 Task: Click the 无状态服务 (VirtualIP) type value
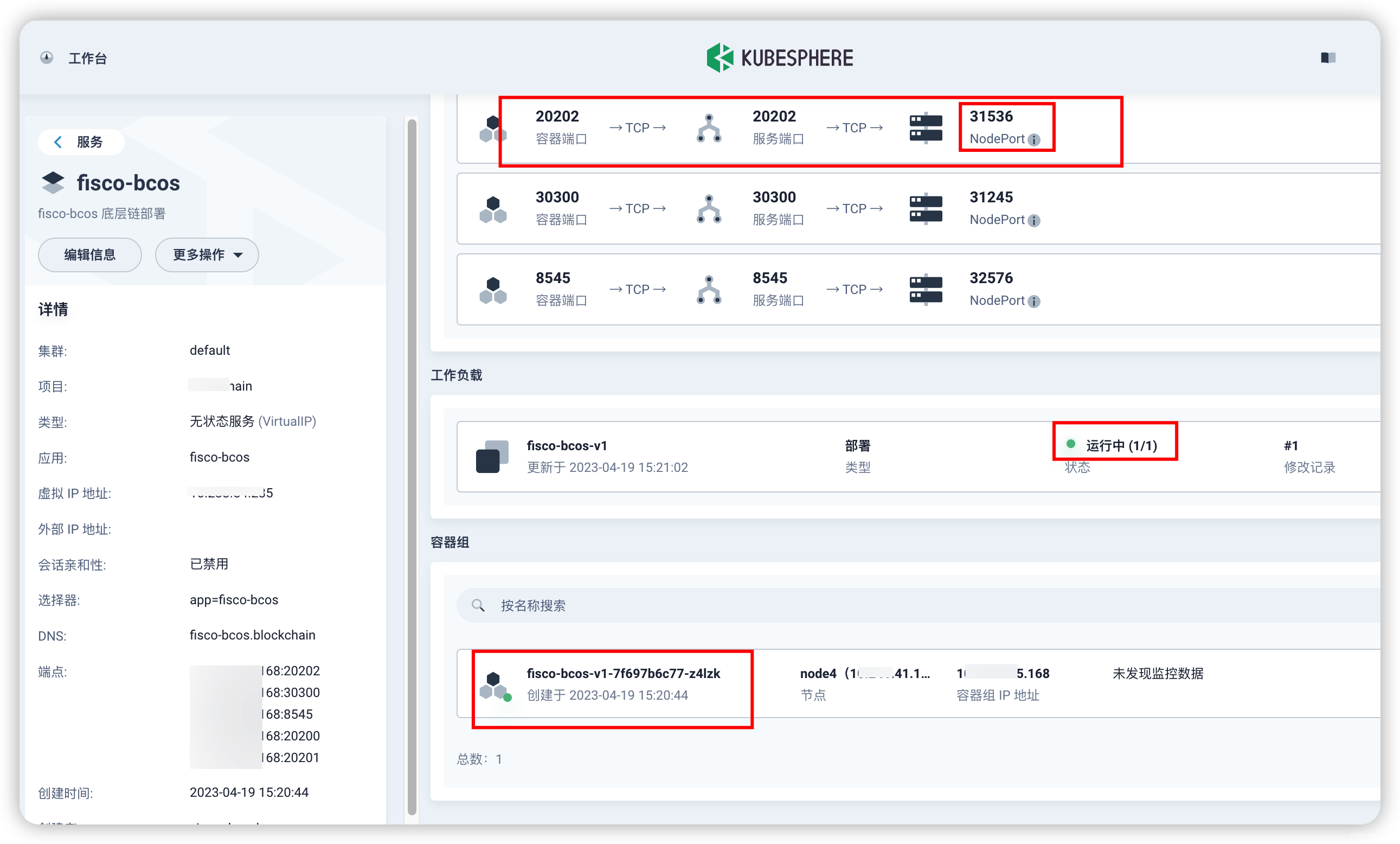point(253,421)
